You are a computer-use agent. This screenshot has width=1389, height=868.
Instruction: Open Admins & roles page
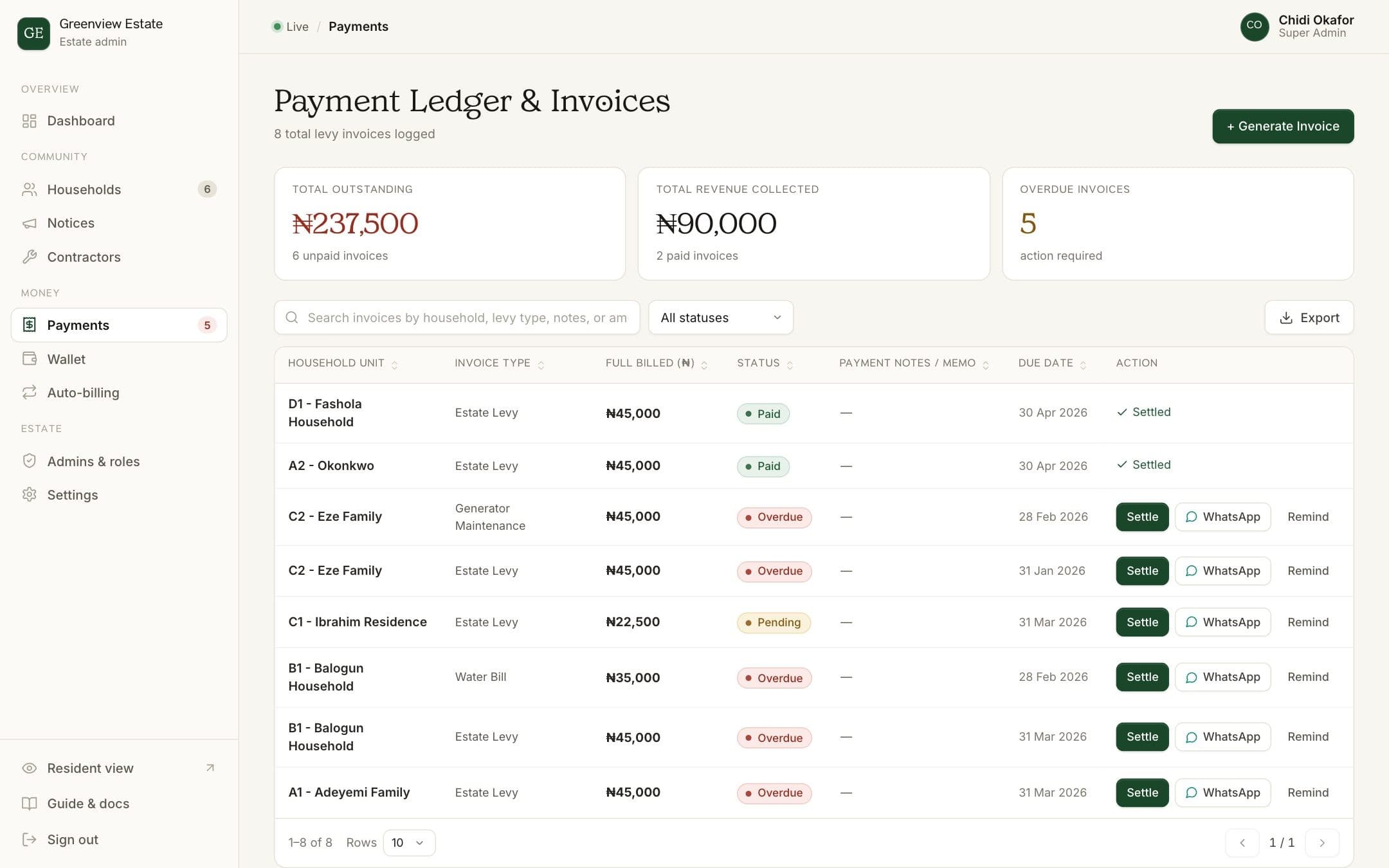(x=119, y=461)
